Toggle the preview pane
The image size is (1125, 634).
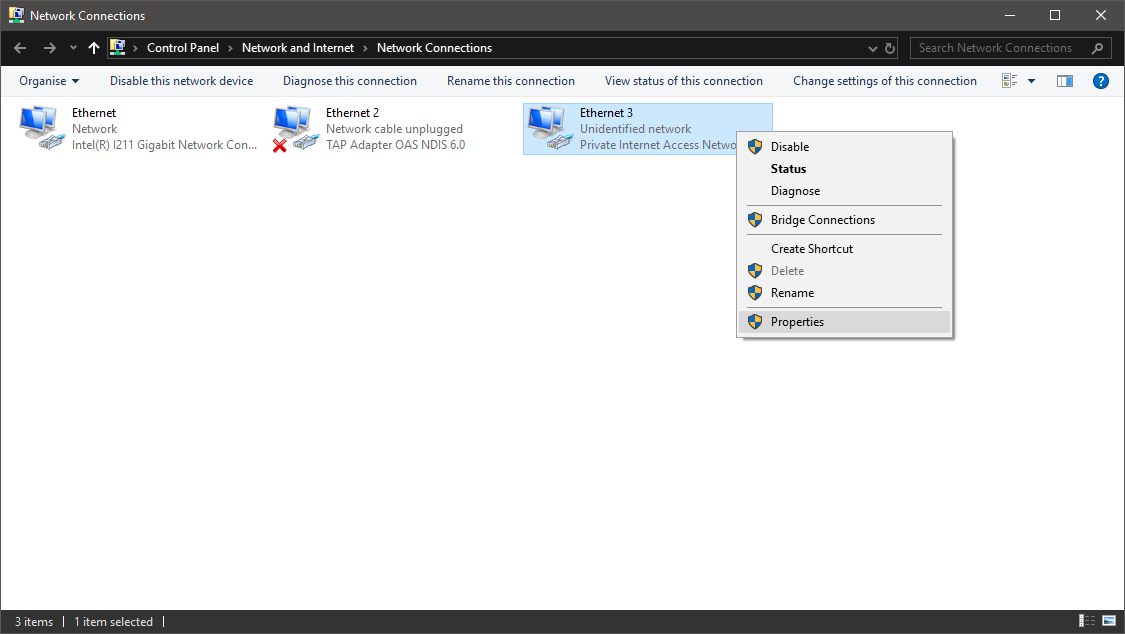click(x=1065, y=81)
